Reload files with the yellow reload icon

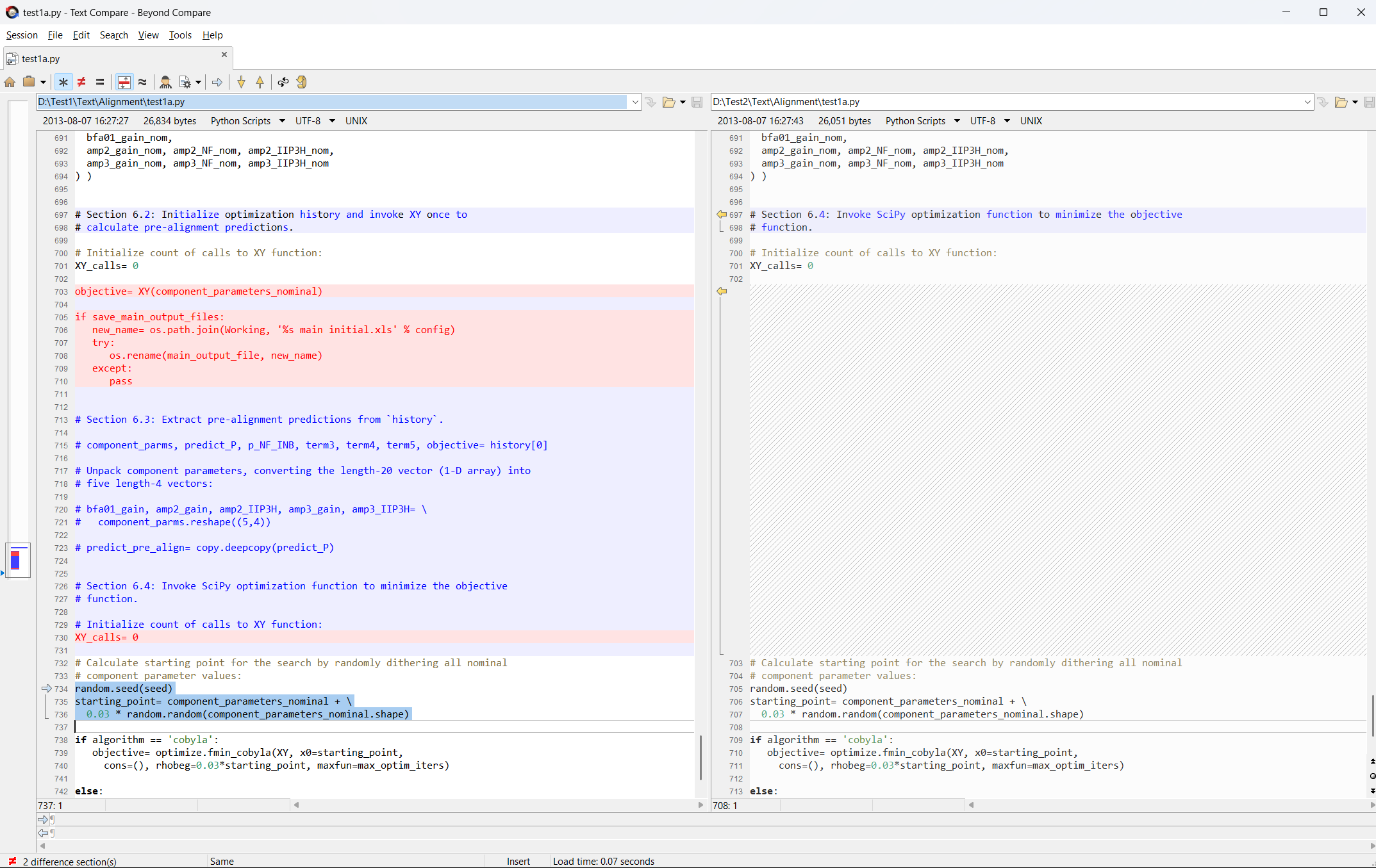[301, 82]
